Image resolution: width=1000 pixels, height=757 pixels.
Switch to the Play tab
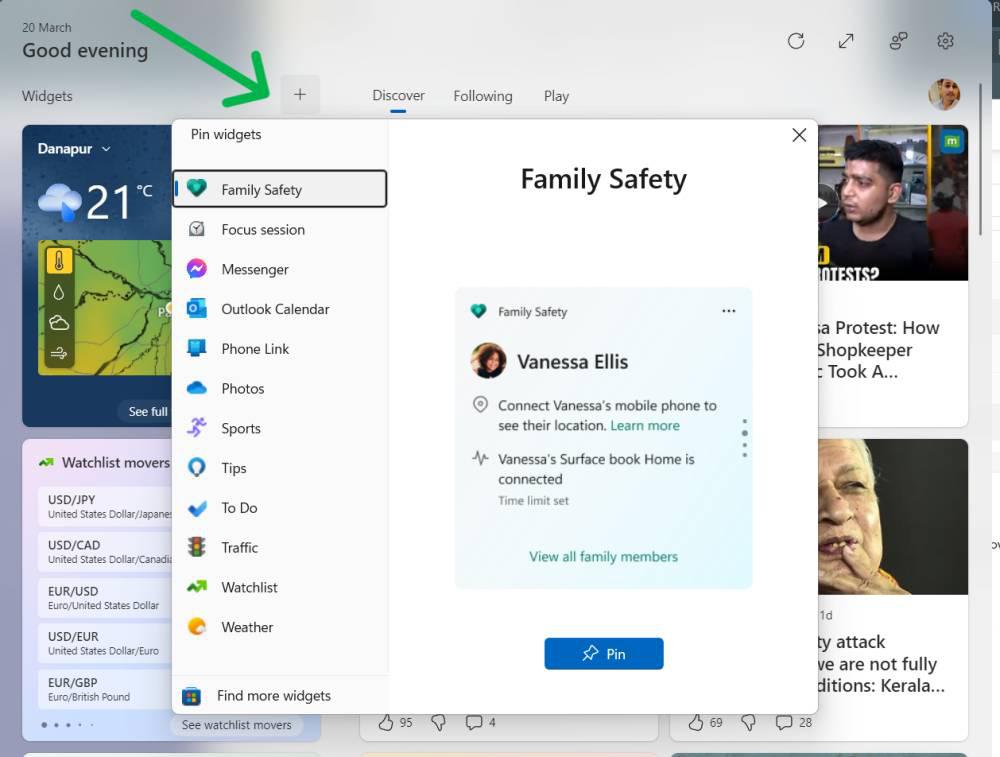tap(556, 96)
